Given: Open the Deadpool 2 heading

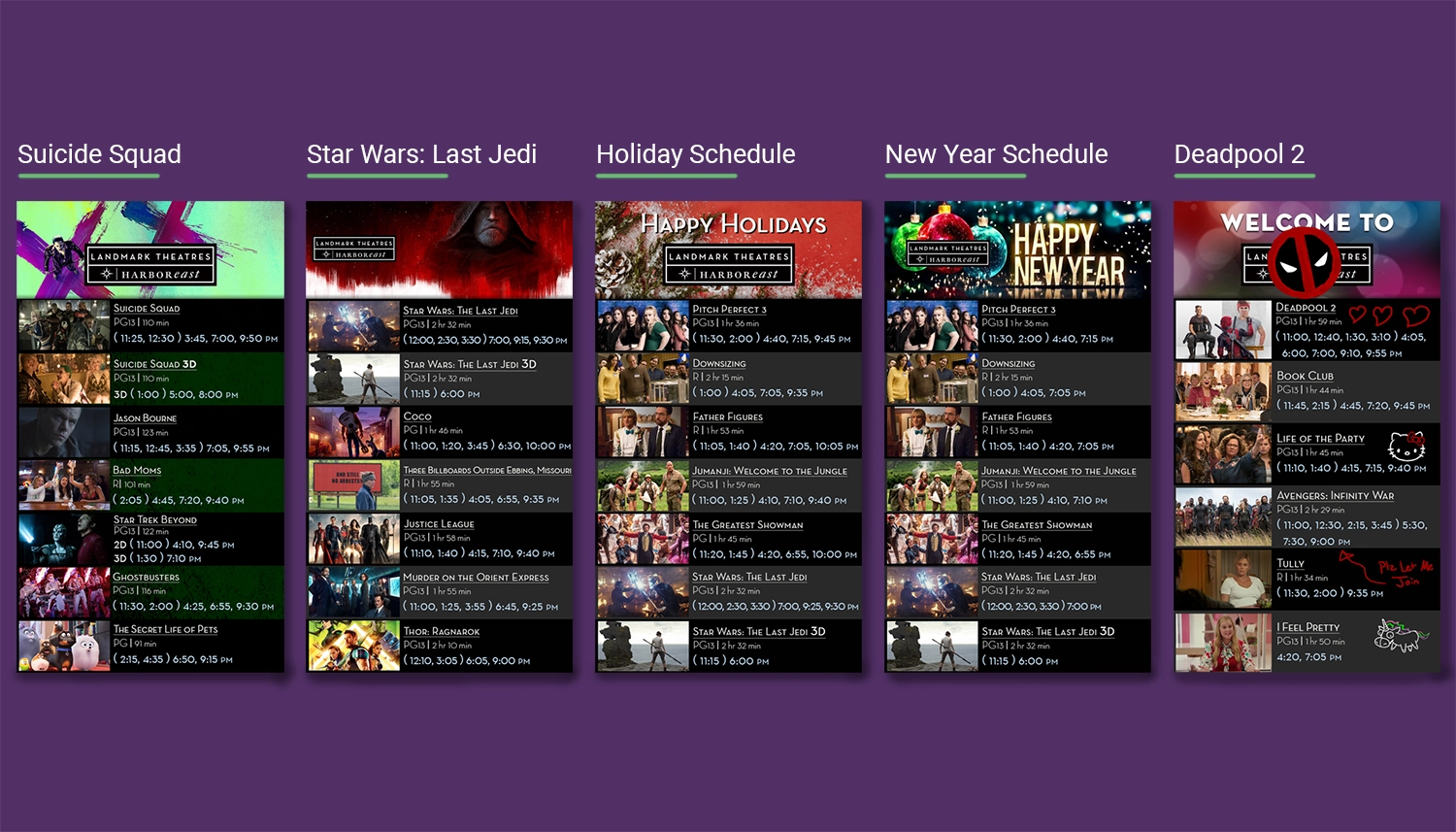Looking at the screenshot, I should pyautogui.click(x=1239, y=154).
